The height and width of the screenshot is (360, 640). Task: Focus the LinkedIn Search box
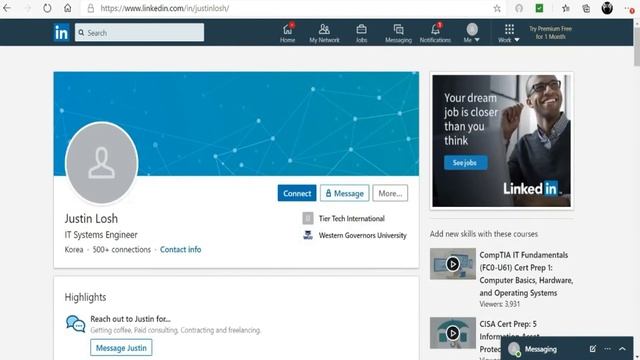point(139,32)
